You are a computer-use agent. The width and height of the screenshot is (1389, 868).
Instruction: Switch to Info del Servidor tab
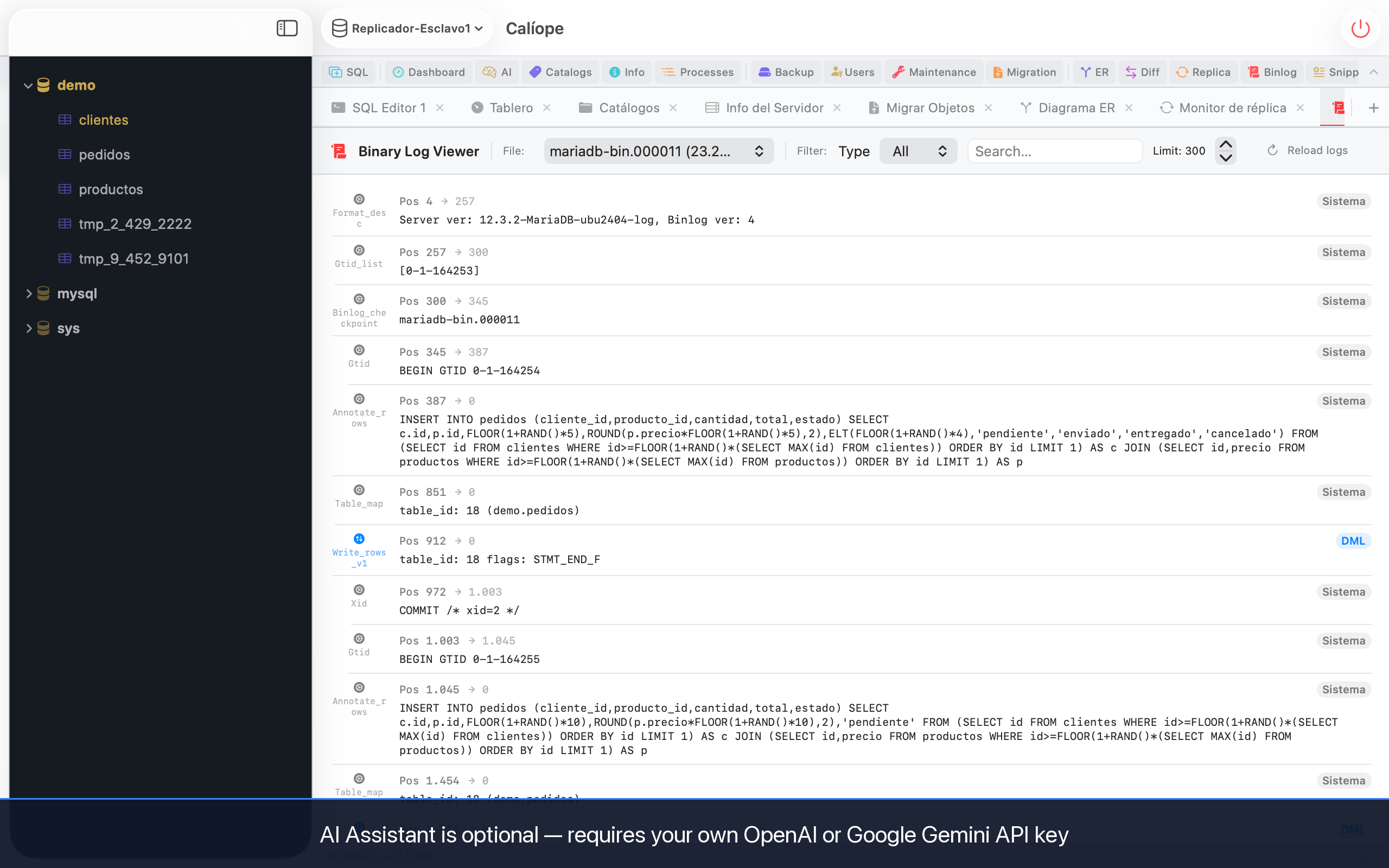coord(764,108)
